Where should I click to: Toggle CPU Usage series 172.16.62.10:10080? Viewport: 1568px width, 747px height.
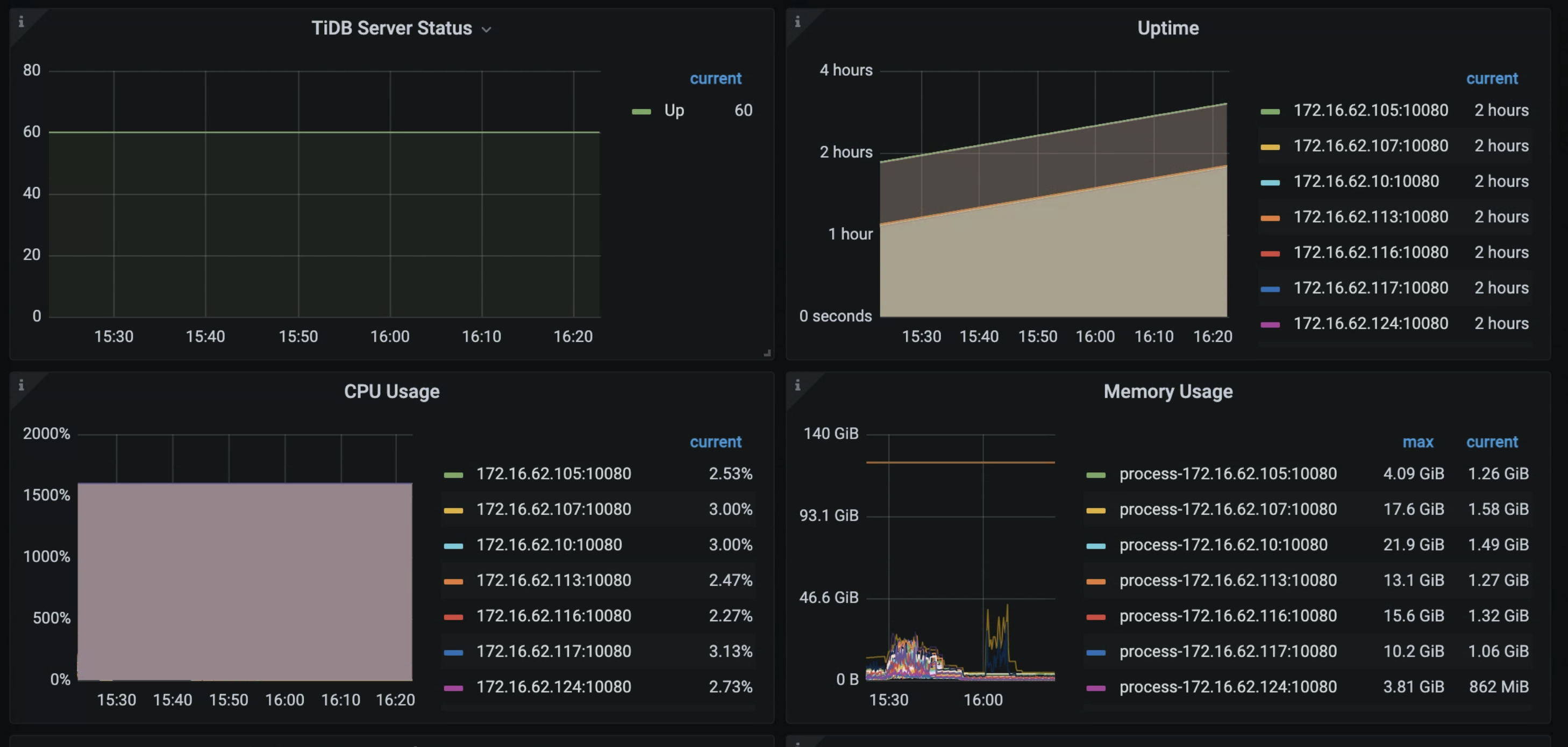(x=549, y=544)
